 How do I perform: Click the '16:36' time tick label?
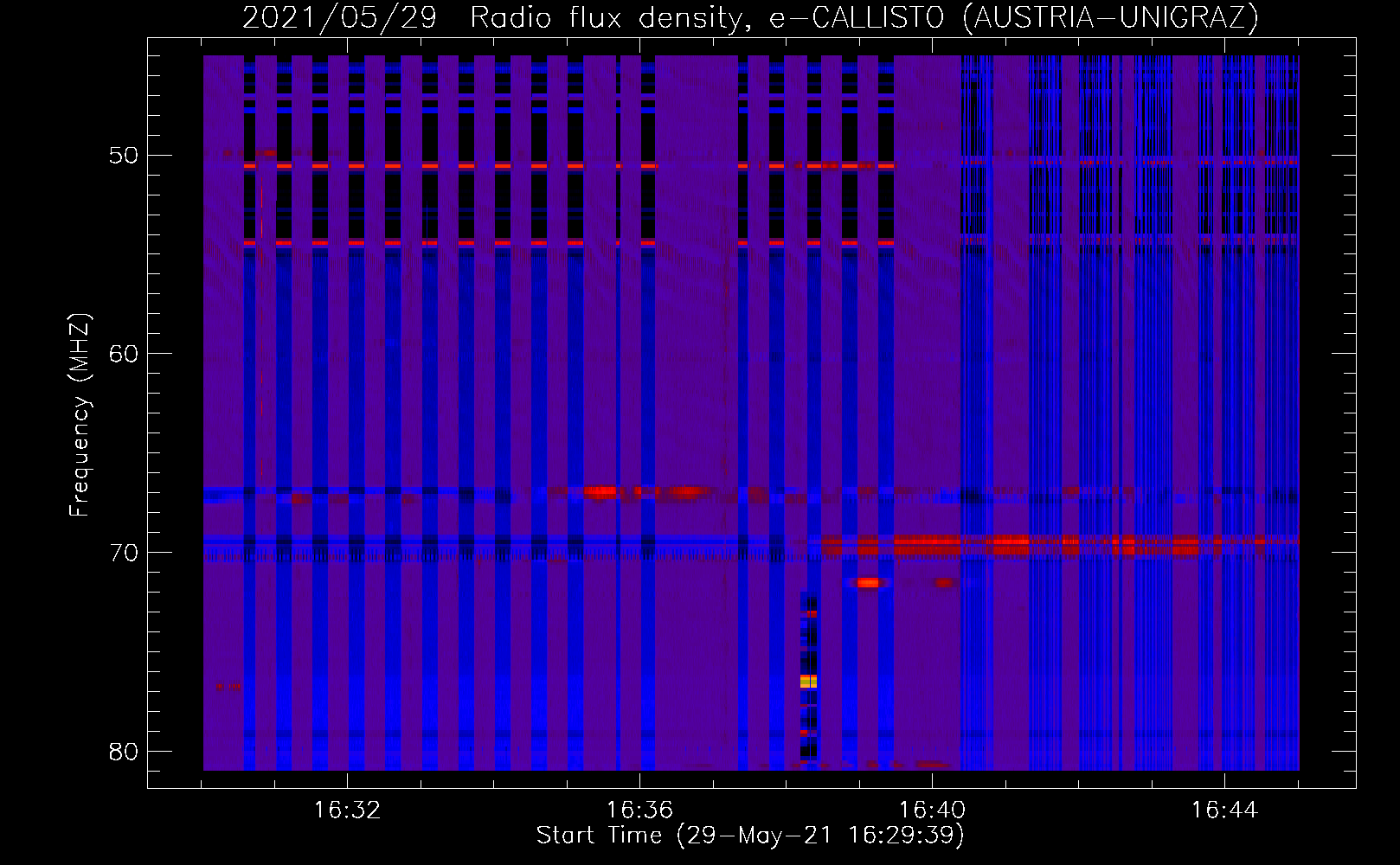pyautogui.click(x=639, y=811)
